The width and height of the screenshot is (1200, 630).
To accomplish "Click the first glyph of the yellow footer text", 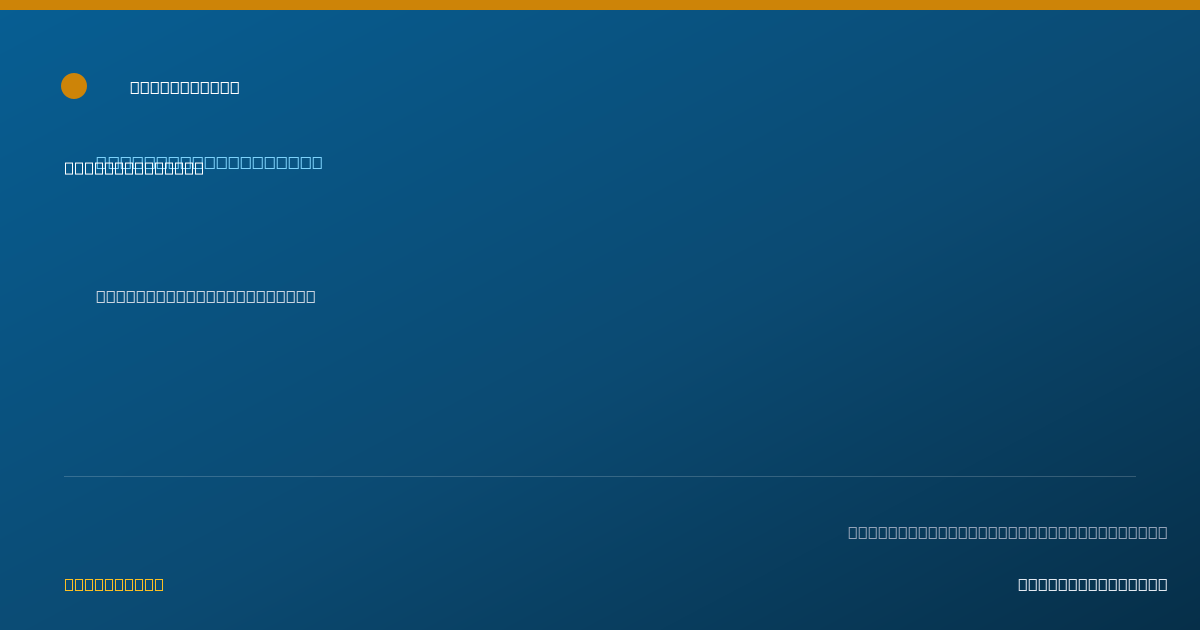I will 70,584.
